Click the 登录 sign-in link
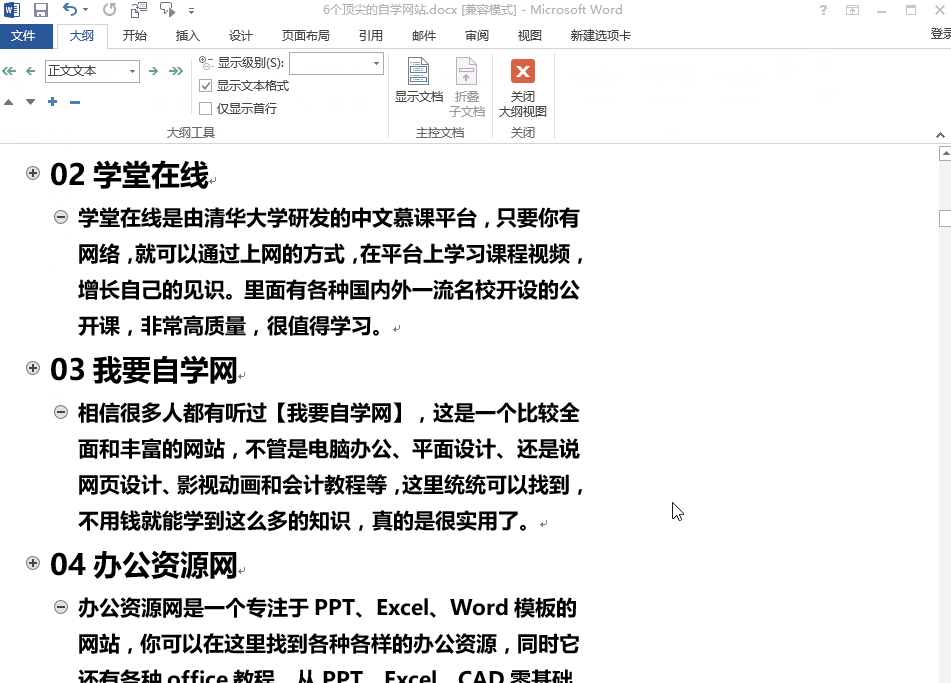 [941, 34]
